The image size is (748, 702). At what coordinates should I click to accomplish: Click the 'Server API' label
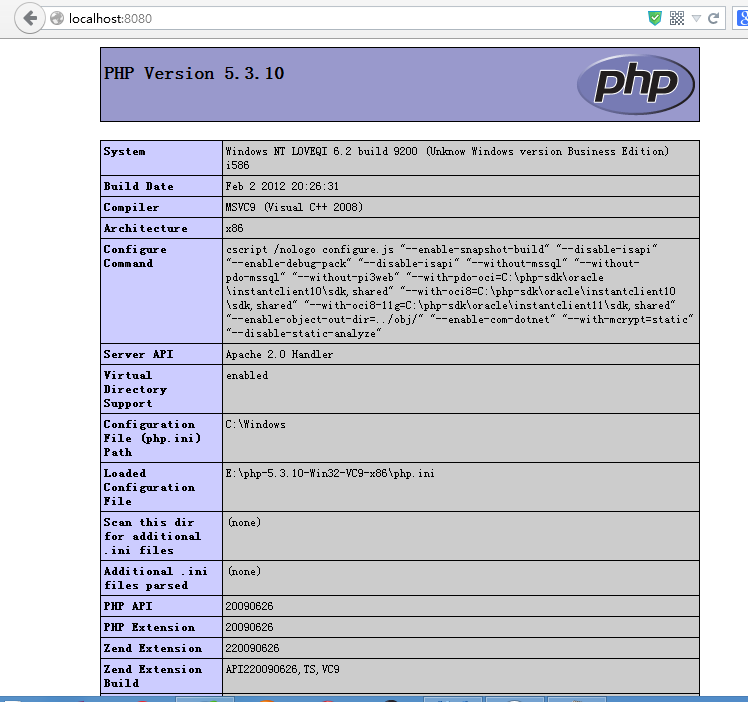(x=138, y=354)
